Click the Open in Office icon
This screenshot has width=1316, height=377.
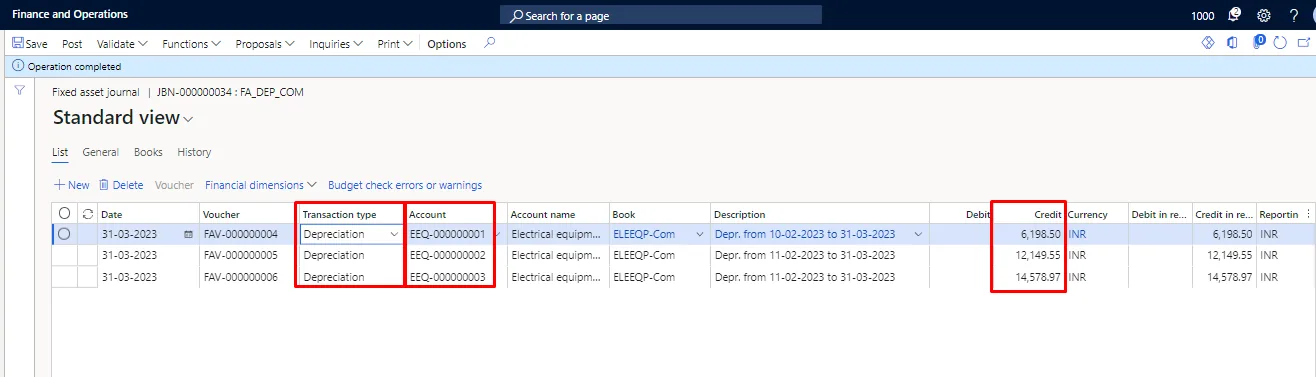(1232, 43)
